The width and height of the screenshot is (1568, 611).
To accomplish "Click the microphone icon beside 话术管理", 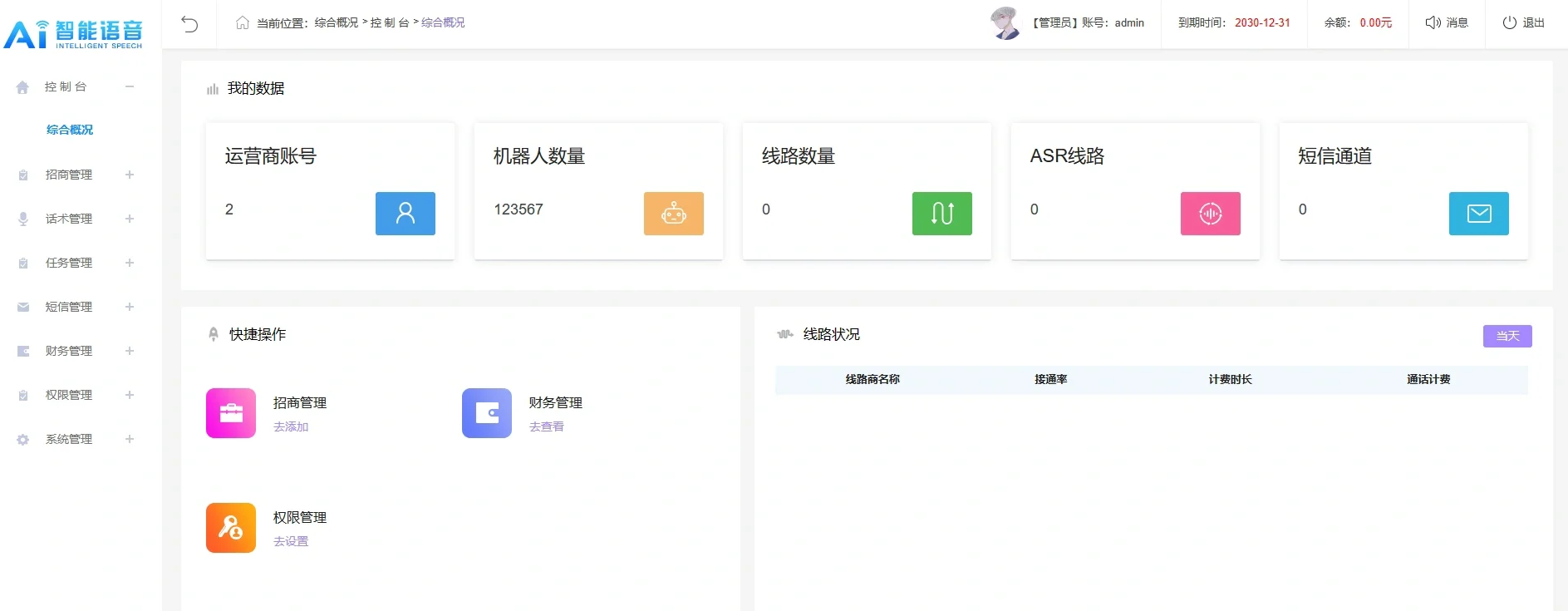I will (23, 219).
